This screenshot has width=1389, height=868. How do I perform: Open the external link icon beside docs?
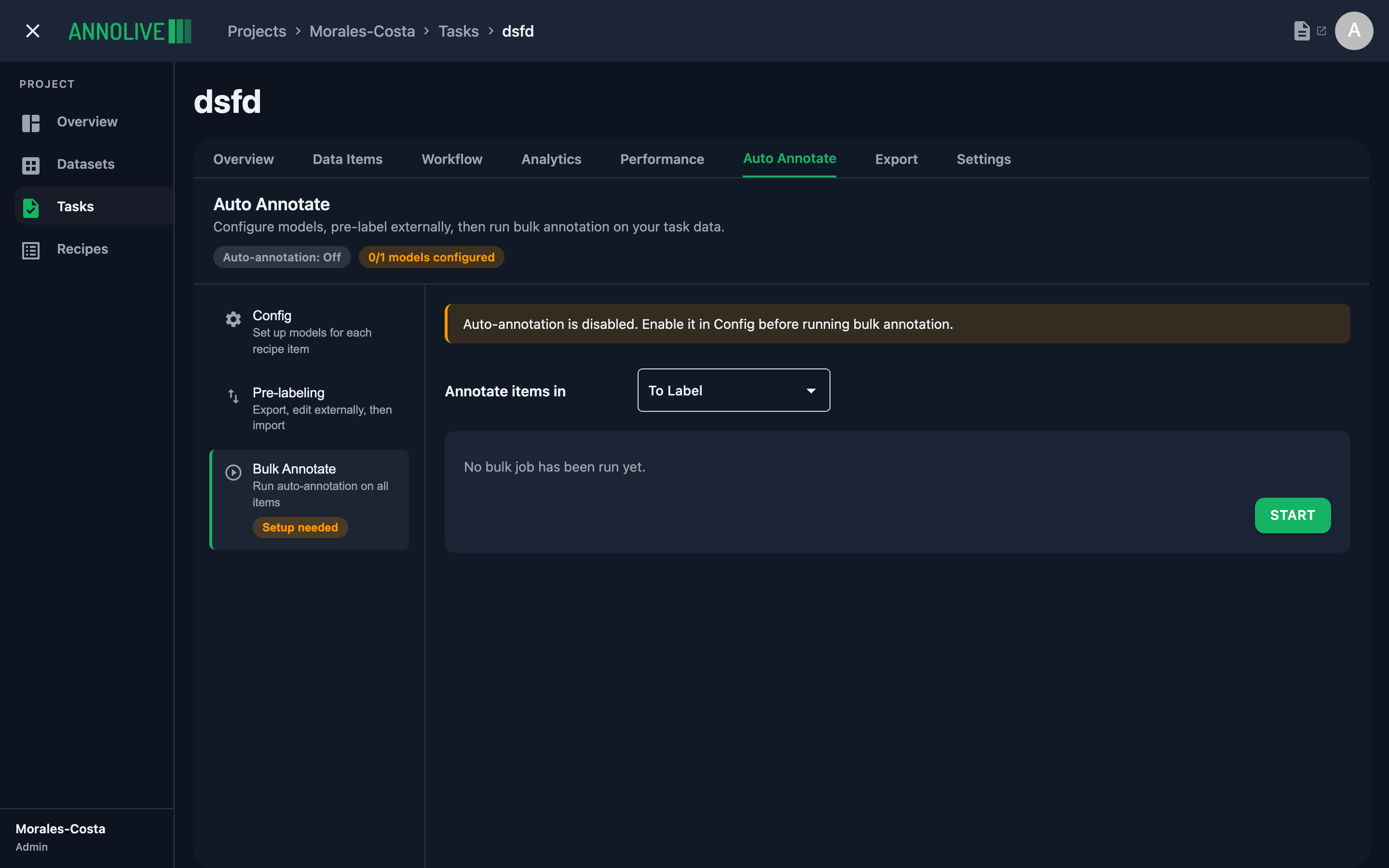click(x=1321, y=31)
